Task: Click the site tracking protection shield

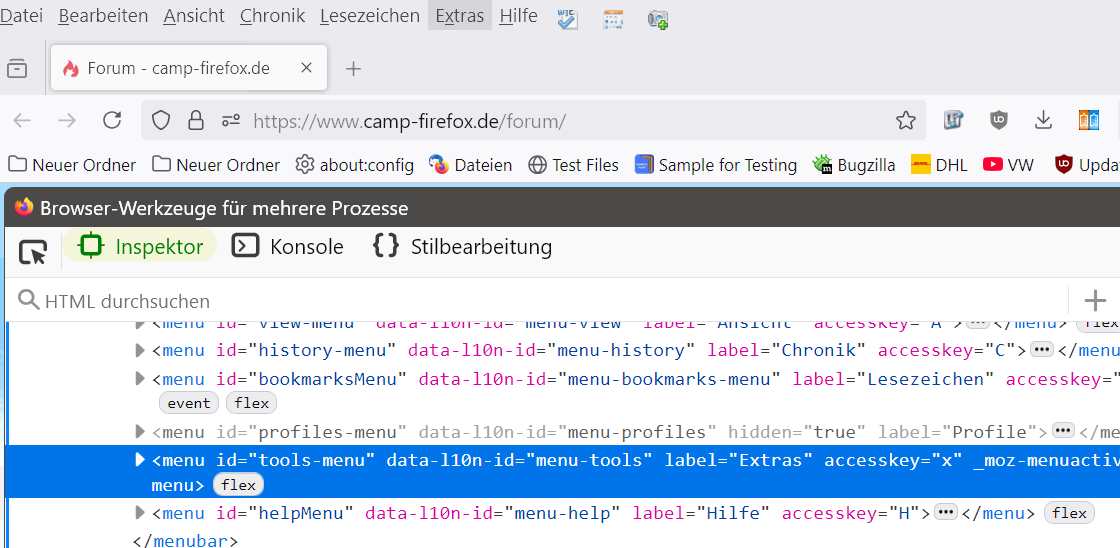Action: tap(161, 121)
